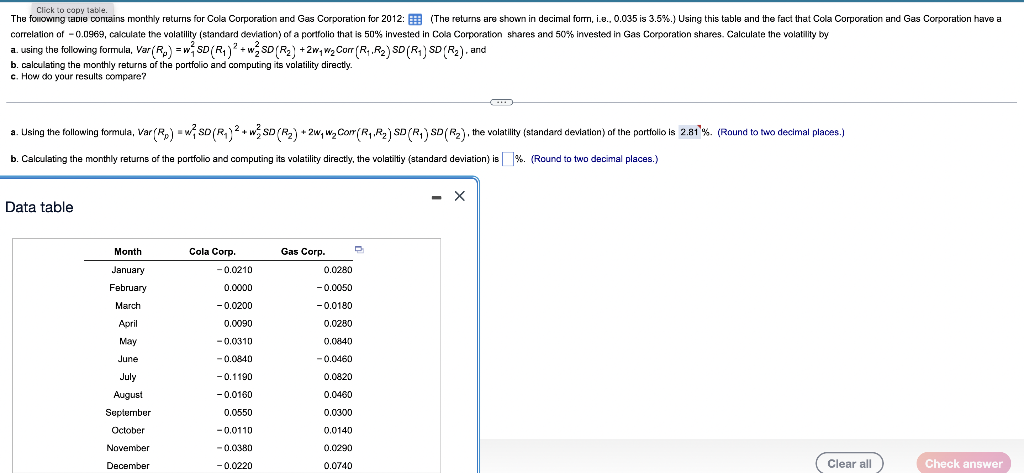The width and height of the screenshot is (1024, 473).
Task: Minimize the Data table popup
Action: click(436, 196)
